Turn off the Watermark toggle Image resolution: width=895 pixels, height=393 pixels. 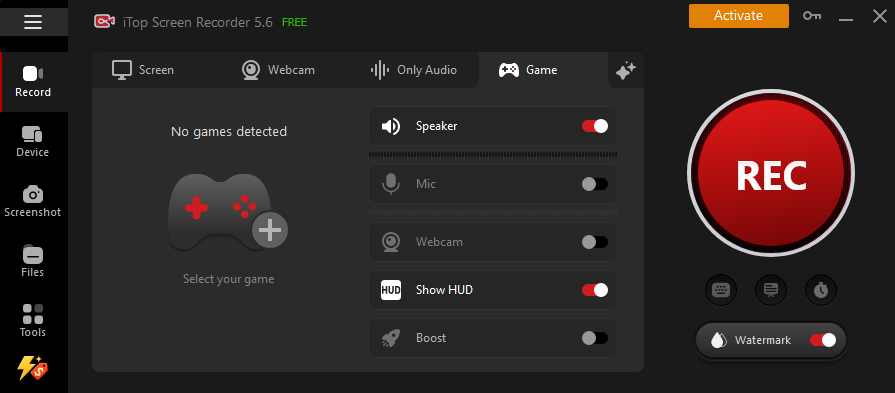823,340
